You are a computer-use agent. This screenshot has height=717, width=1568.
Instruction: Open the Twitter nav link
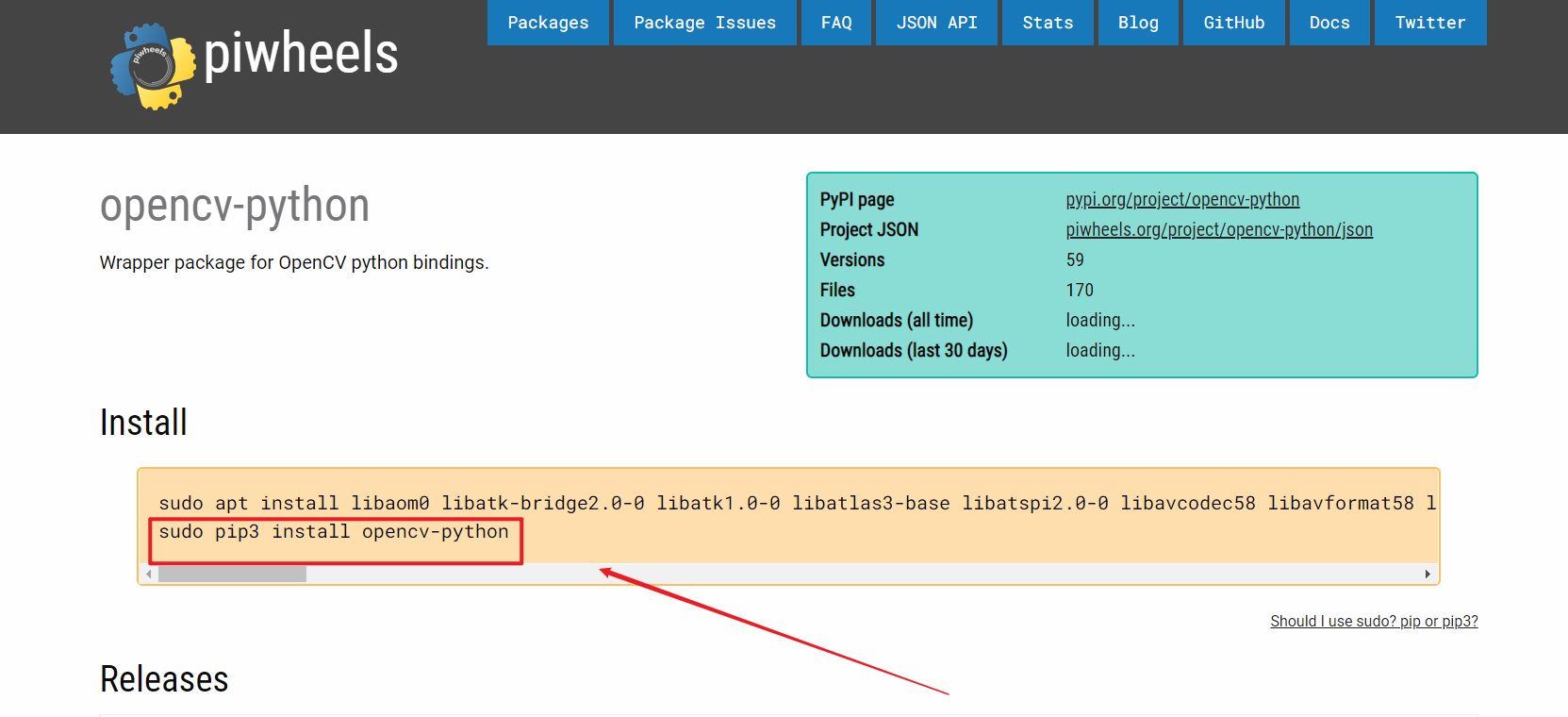(x=1430, y=23)
